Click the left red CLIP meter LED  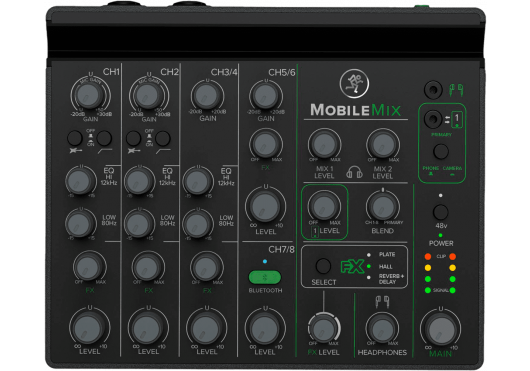point(428,256)
